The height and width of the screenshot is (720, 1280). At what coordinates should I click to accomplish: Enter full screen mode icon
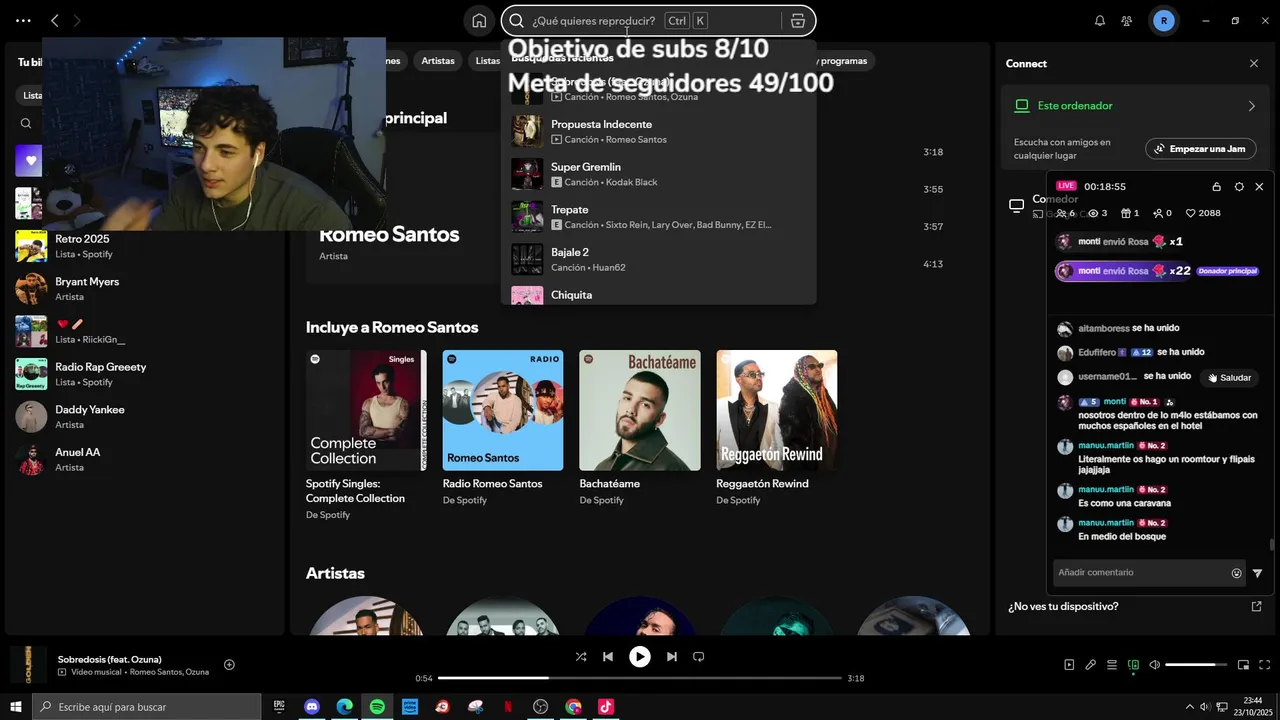point(1265,664)
